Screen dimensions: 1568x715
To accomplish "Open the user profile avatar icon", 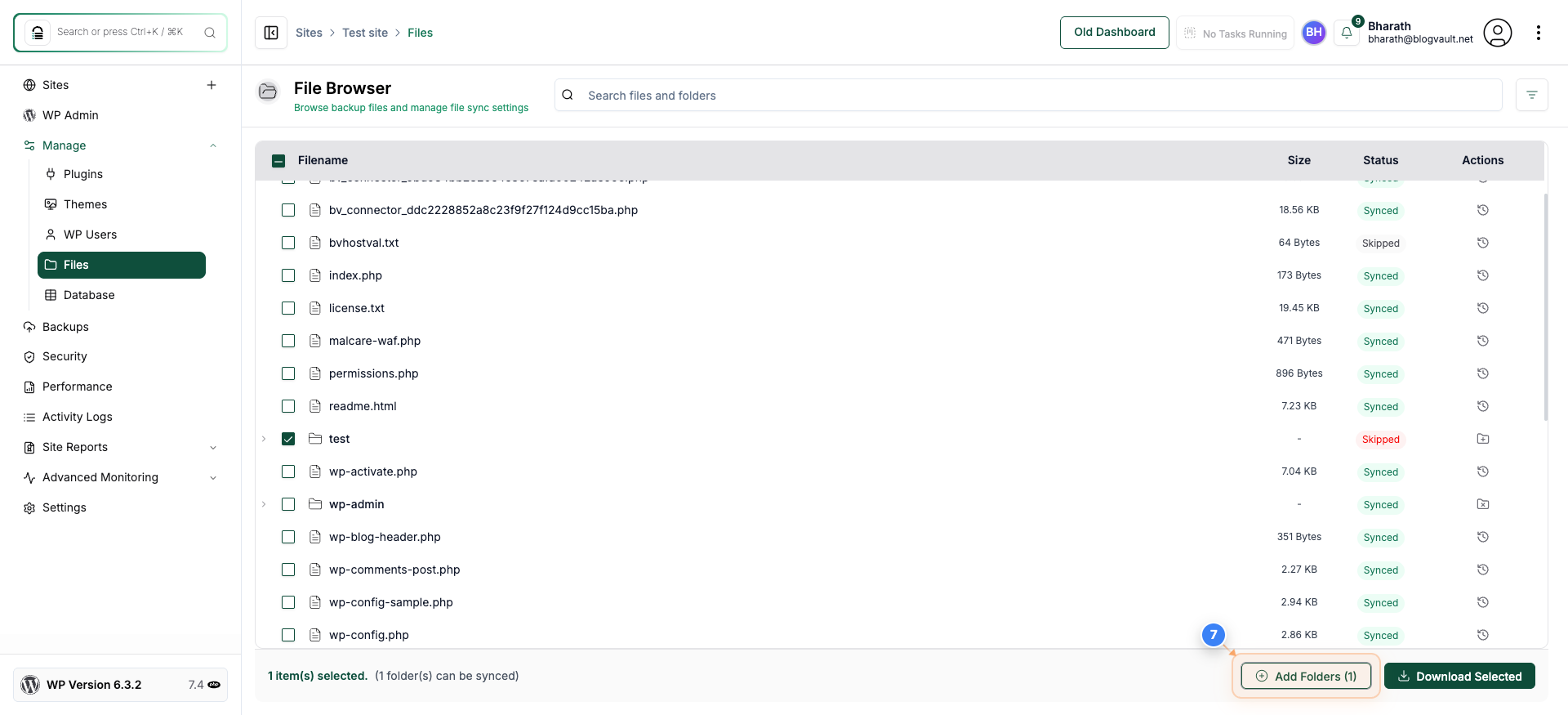I will point(1498,33).
